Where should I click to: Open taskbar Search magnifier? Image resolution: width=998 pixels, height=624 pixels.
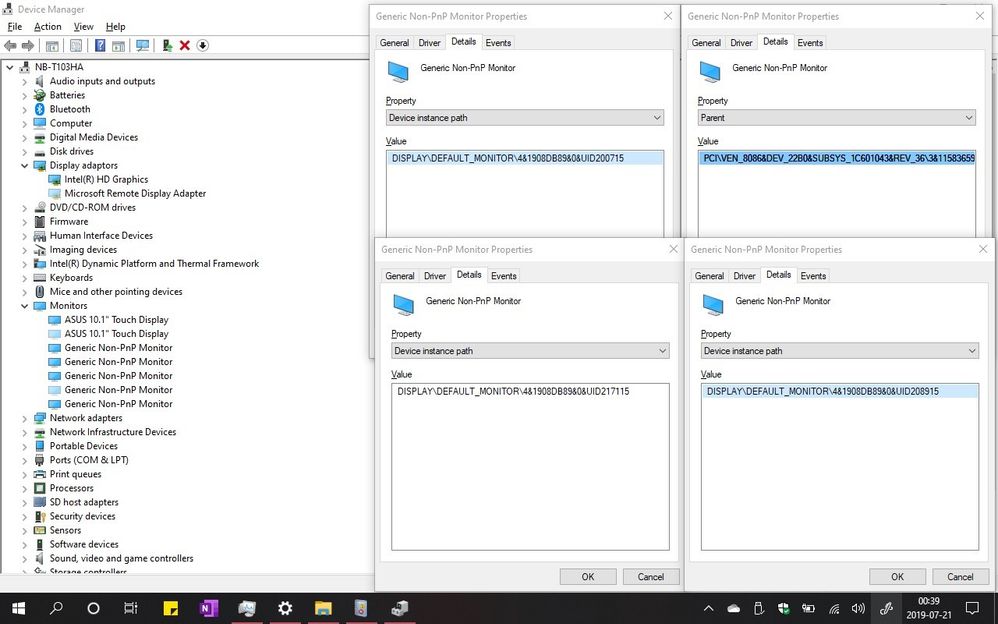pos(56,608)
